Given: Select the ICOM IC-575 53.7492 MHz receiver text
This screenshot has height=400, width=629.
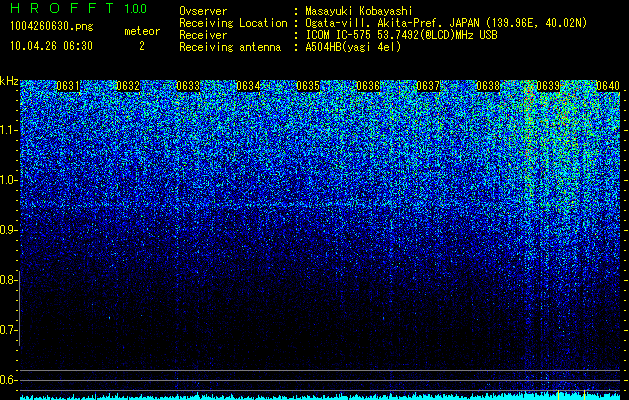Looking at the screenshot, I should click(x=401, y=35).
